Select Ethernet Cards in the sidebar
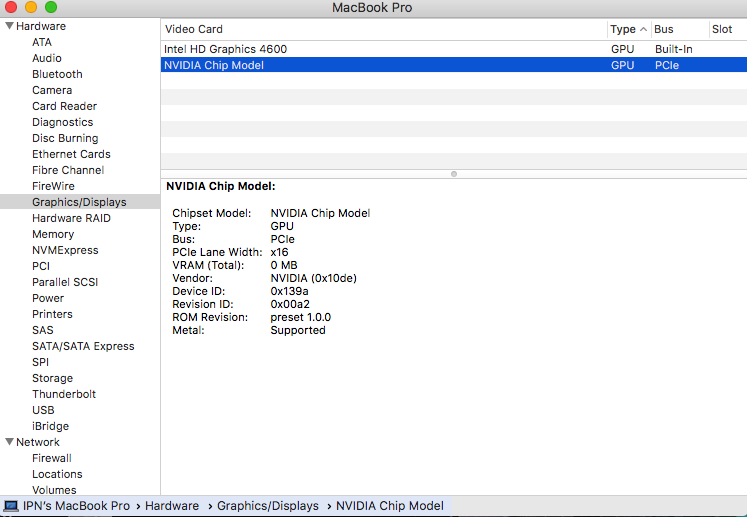This screenshot has width=747, height=517. (71, 154)
